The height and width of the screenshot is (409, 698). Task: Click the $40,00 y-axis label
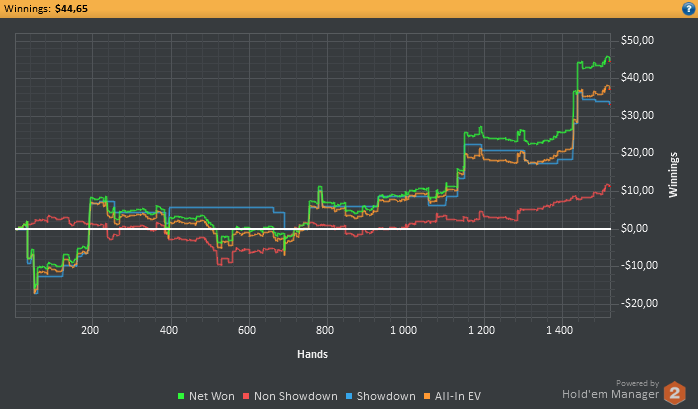pyautogui.click(x=637, y=77)
